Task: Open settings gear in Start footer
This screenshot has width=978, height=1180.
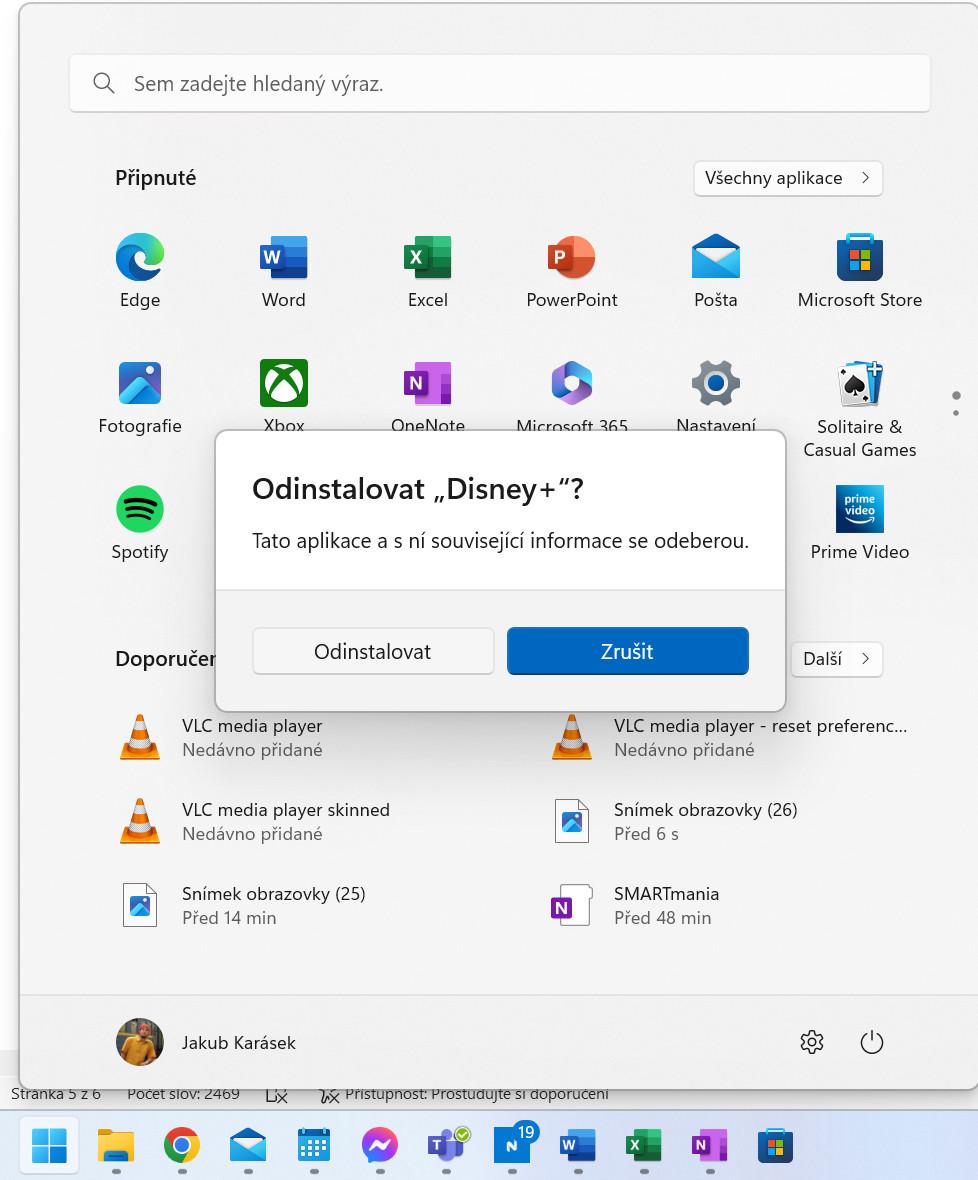Action: [812, 1042]
